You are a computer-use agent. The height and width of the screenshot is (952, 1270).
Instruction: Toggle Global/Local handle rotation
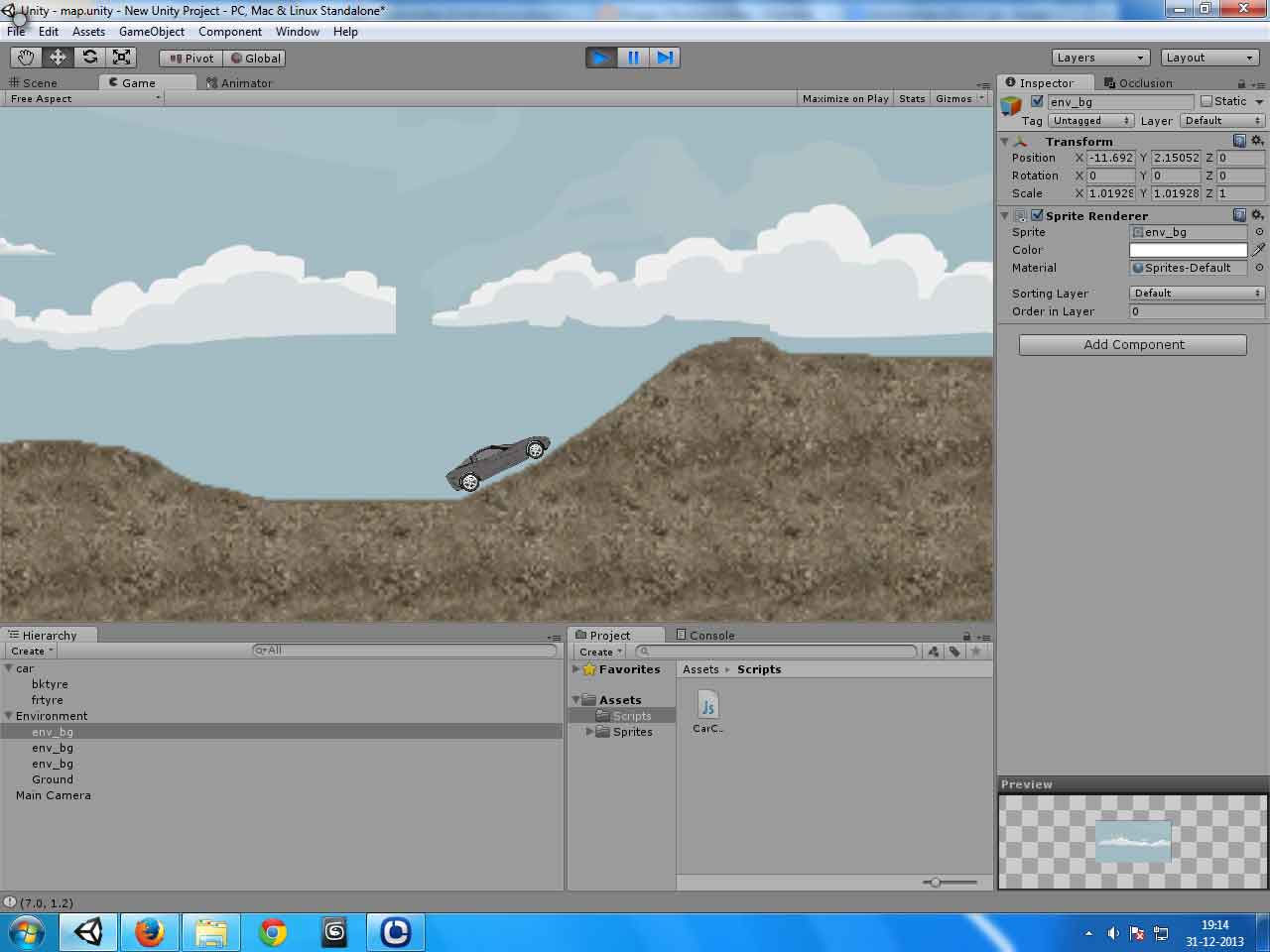[255, 59]
